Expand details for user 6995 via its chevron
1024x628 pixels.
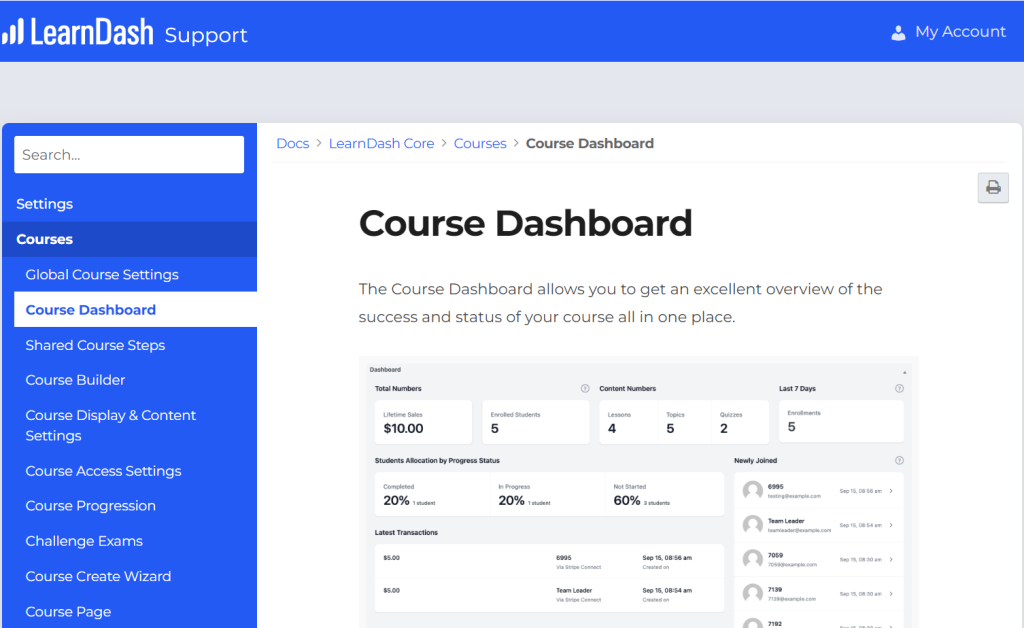pos(891,490)
